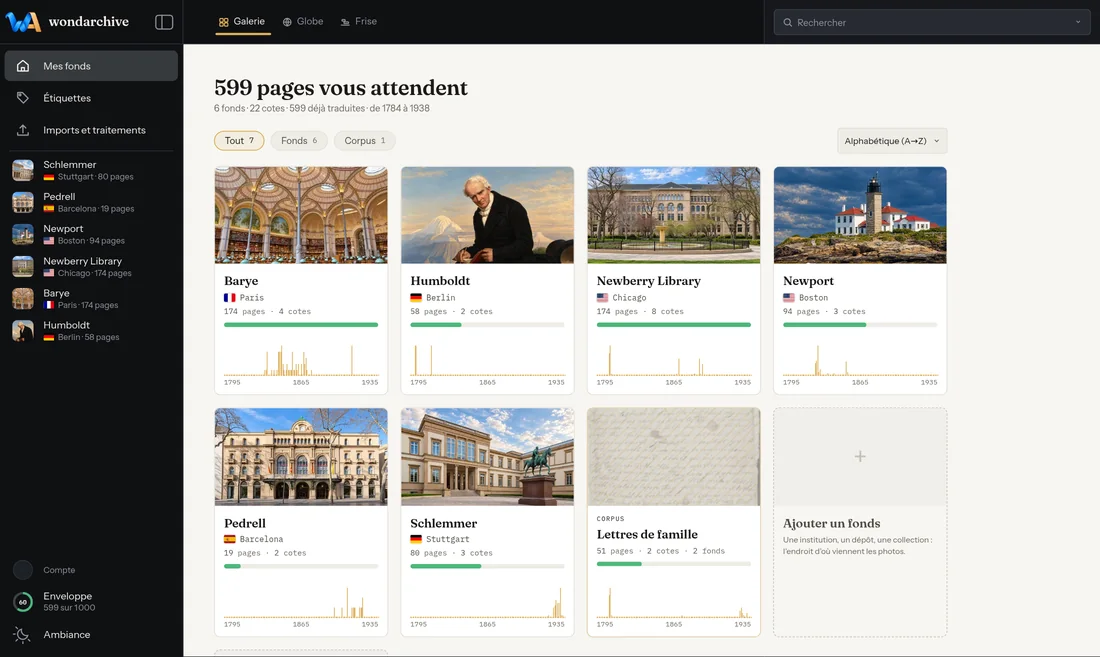
Task: Open the Pedrell card building image
Action: click(x=301, y=457)
